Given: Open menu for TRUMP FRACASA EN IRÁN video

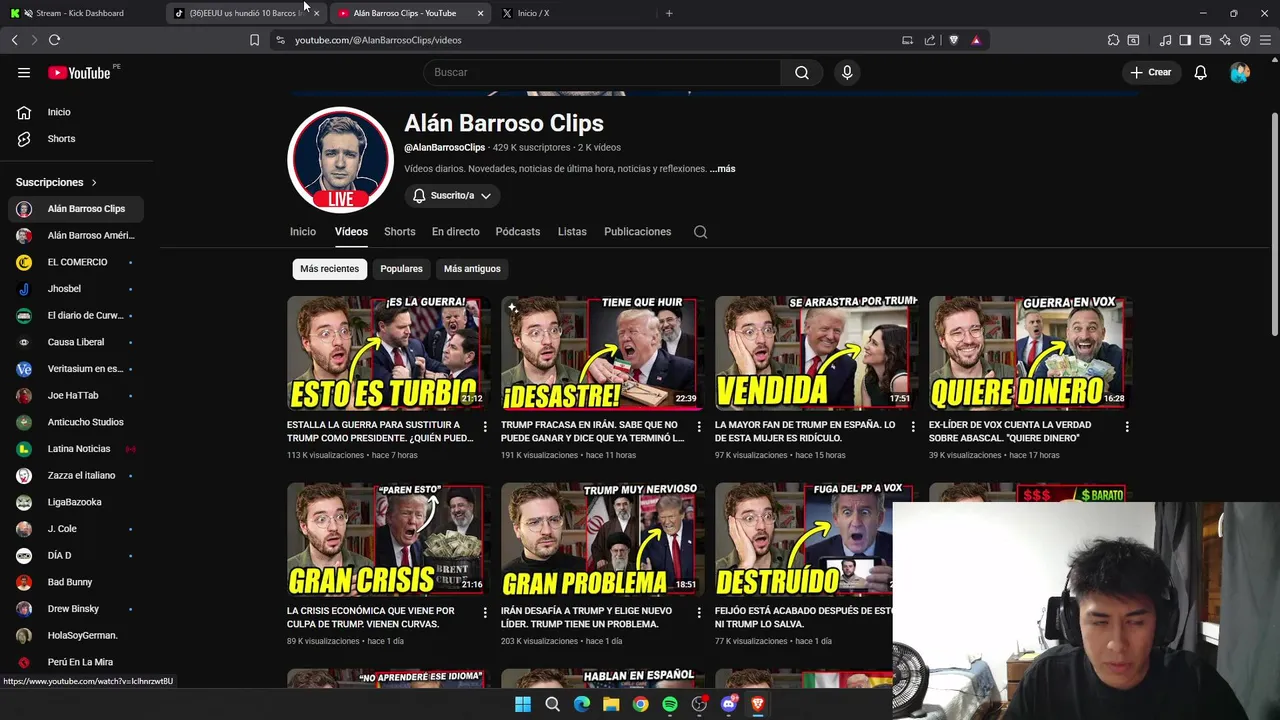Looking at the screenshot, I should point(699,426).
